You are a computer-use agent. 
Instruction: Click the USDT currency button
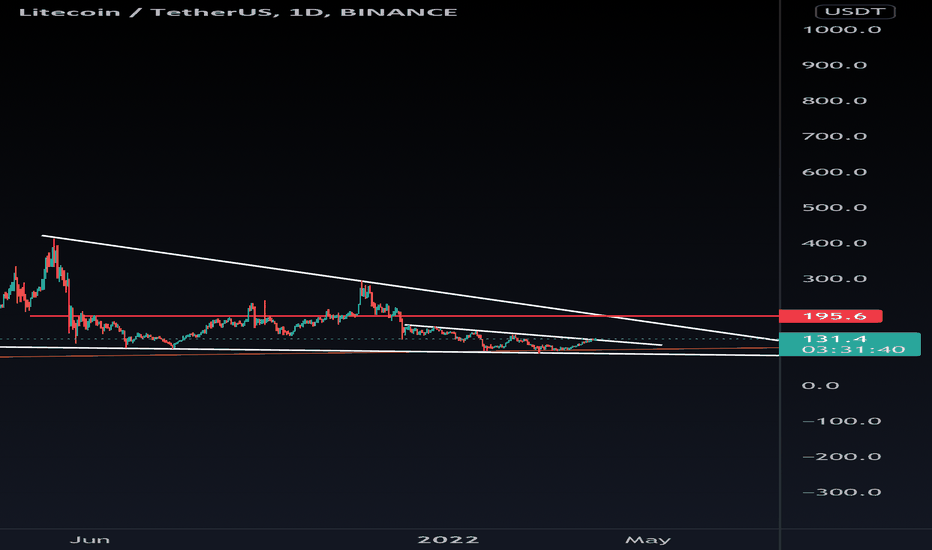(x=855, y=11)
